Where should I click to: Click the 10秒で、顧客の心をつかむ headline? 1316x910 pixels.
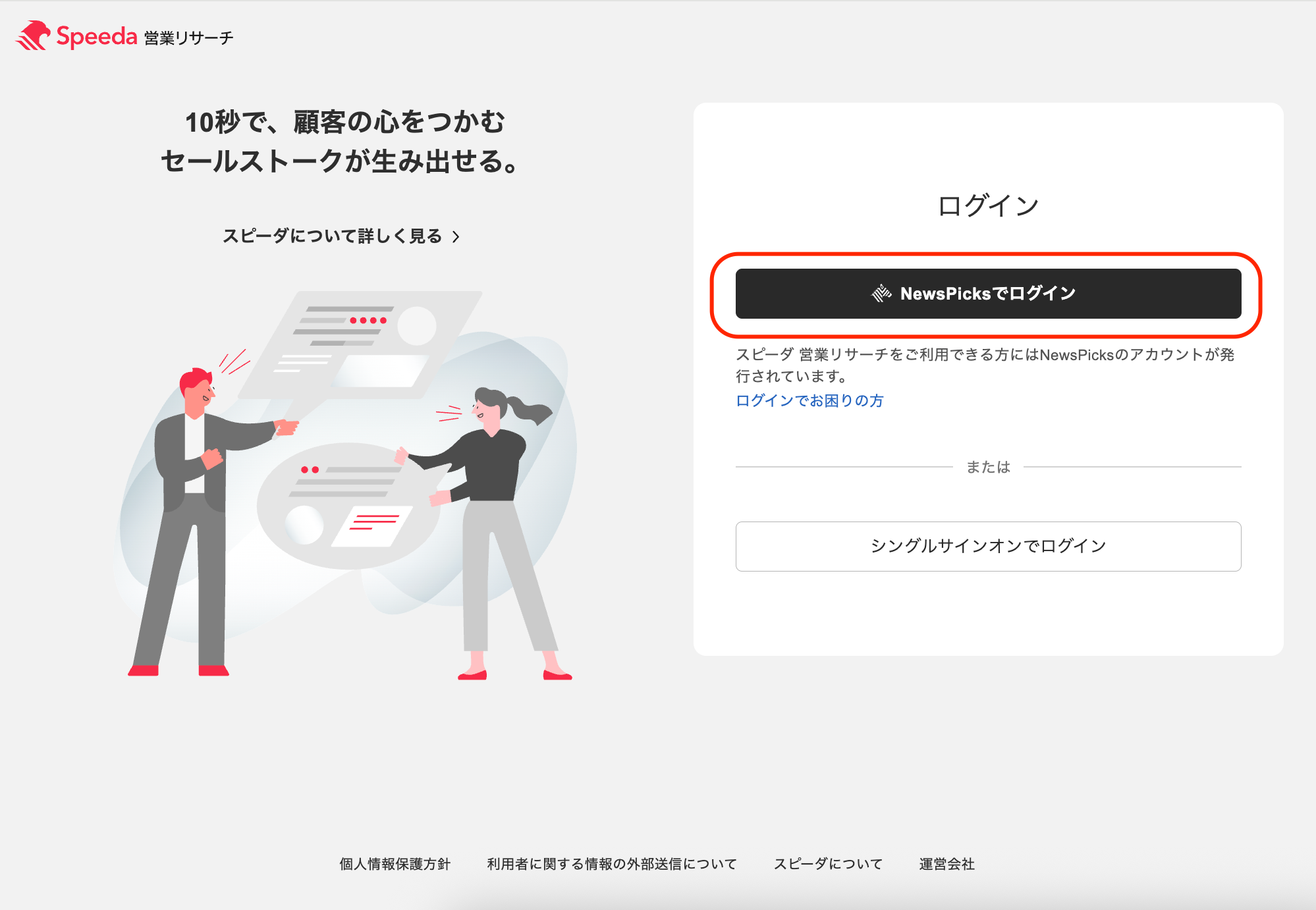pos(344,122)
